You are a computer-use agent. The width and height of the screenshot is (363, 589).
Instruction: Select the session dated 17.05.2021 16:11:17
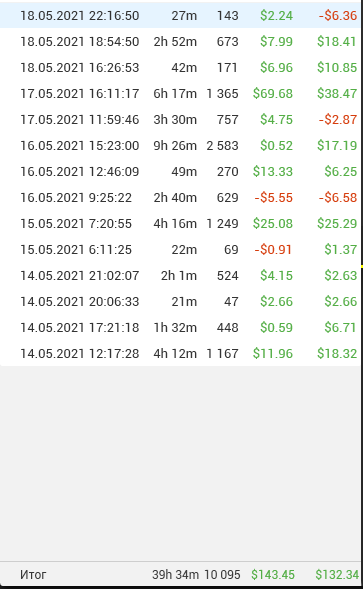180,93
